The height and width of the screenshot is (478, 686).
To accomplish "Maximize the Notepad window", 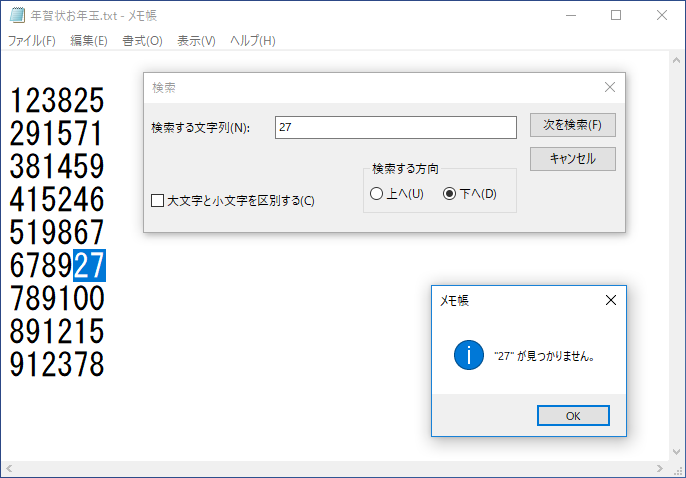I will click(616, 15).
